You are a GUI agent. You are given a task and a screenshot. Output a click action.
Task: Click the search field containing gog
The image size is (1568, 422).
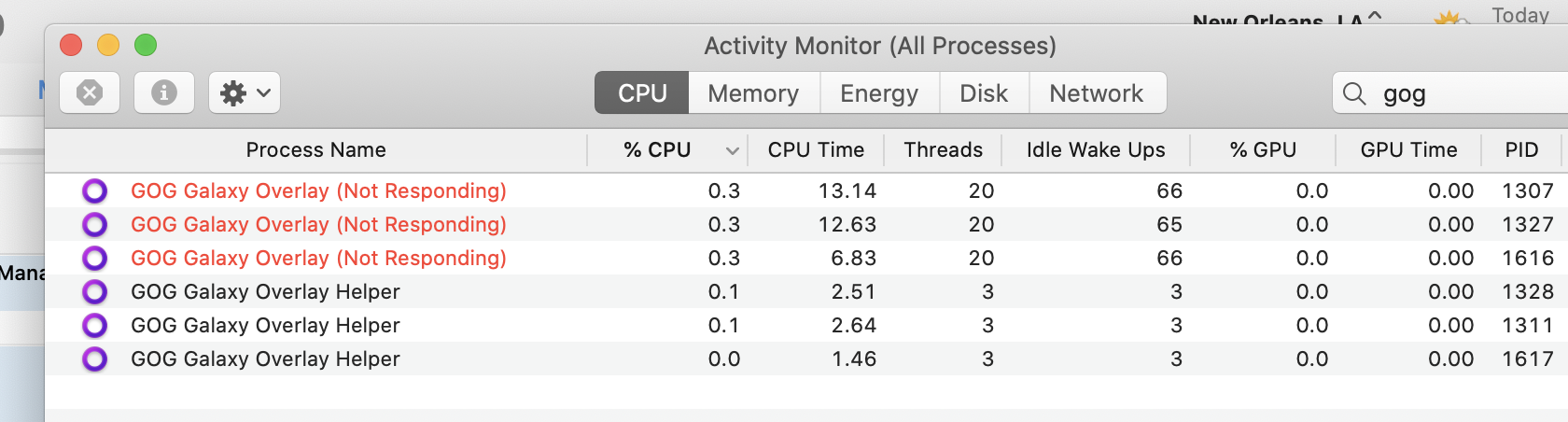coord(1450,93)
